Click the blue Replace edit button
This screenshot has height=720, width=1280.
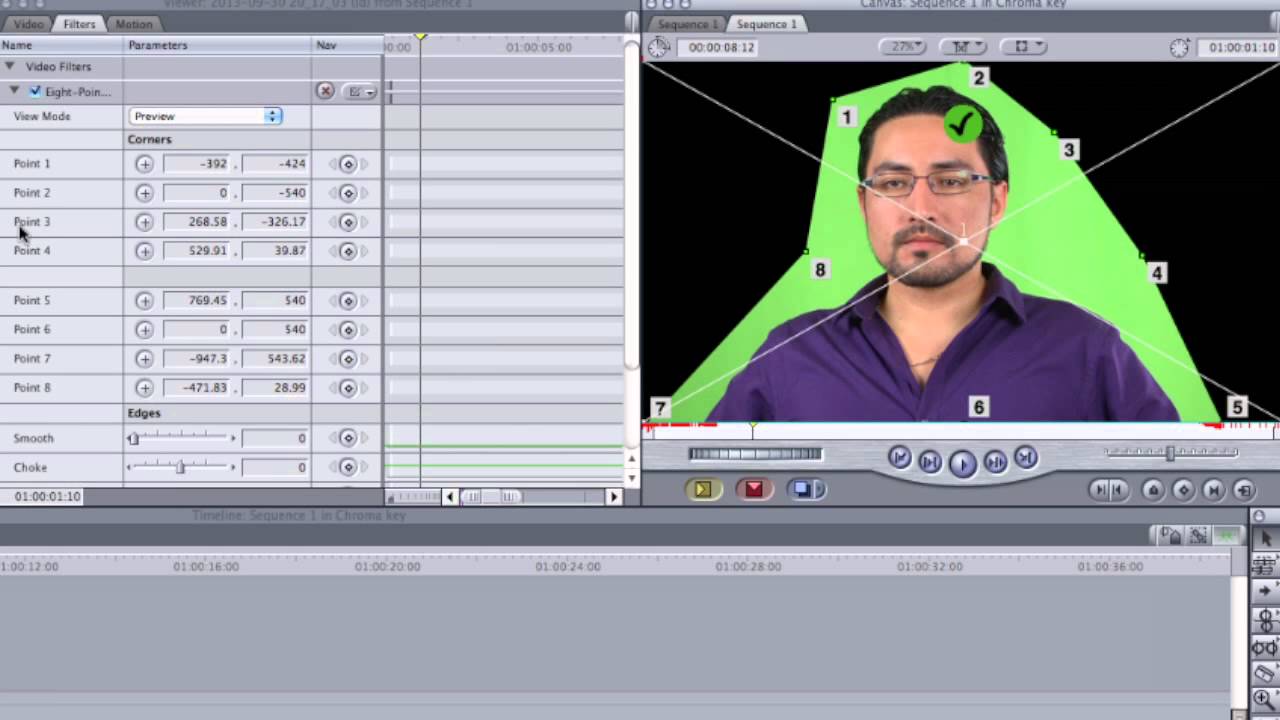tap(801, 489)
